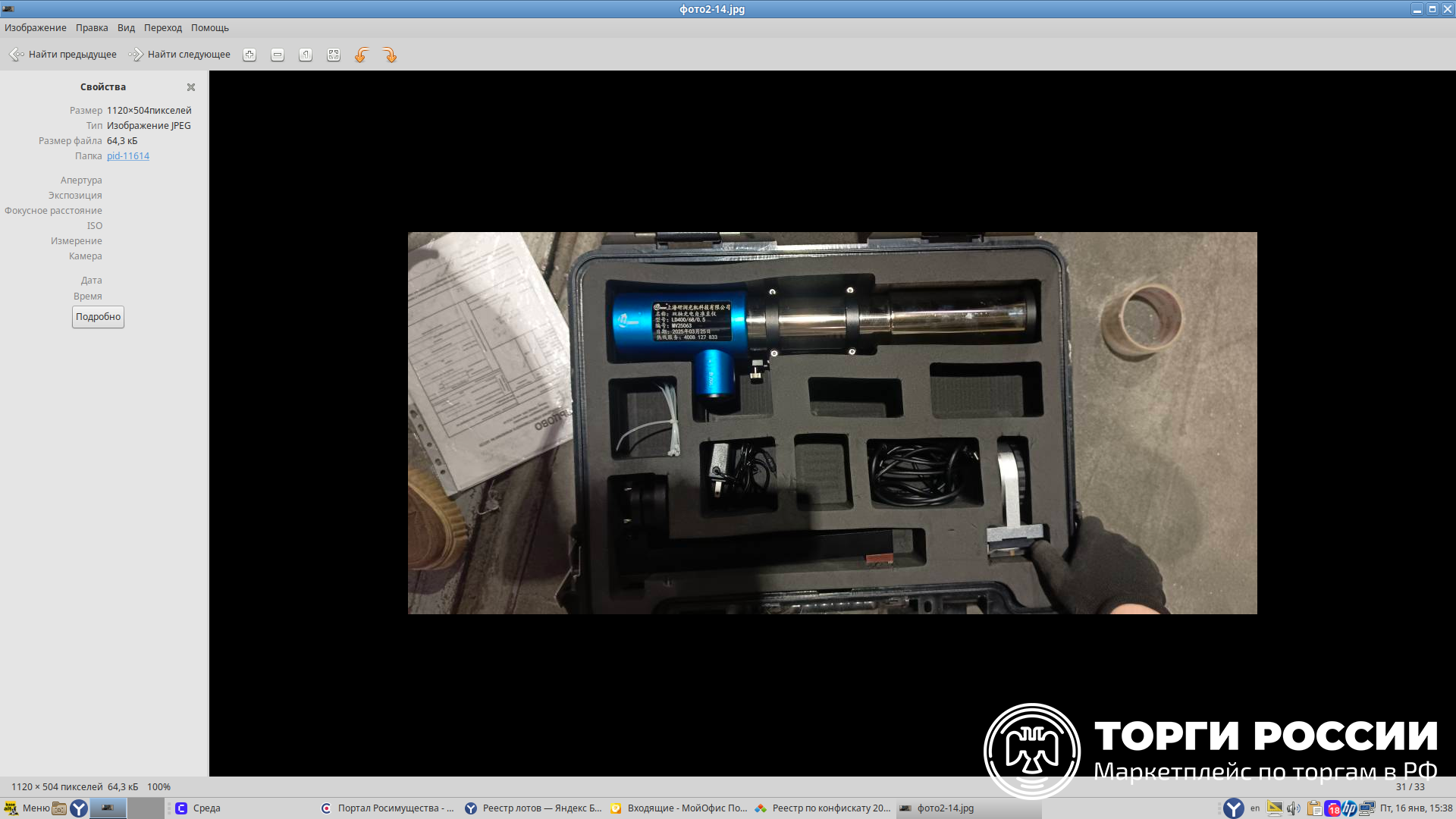
Task: Click the HP tray icon
Action: (1350, 808)
